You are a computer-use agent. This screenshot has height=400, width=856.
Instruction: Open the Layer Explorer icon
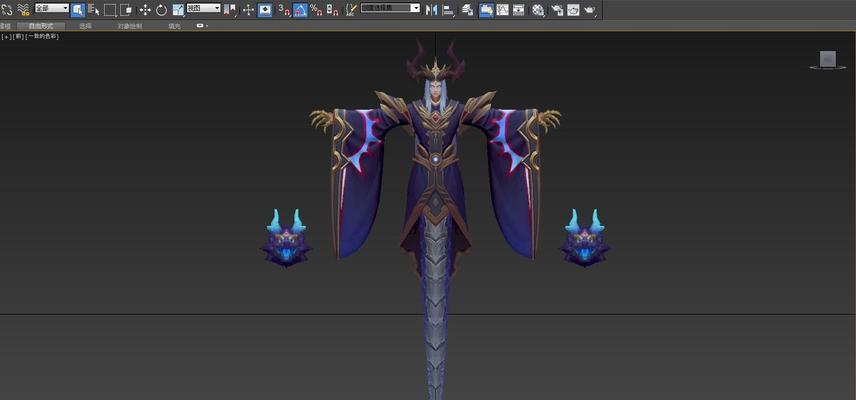point(467,9)
